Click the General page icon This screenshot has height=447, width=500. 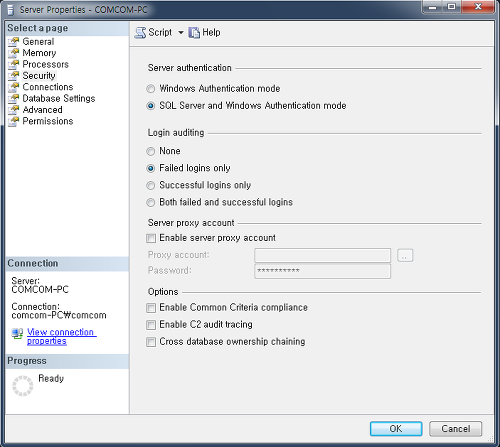[x=14, y=42]
